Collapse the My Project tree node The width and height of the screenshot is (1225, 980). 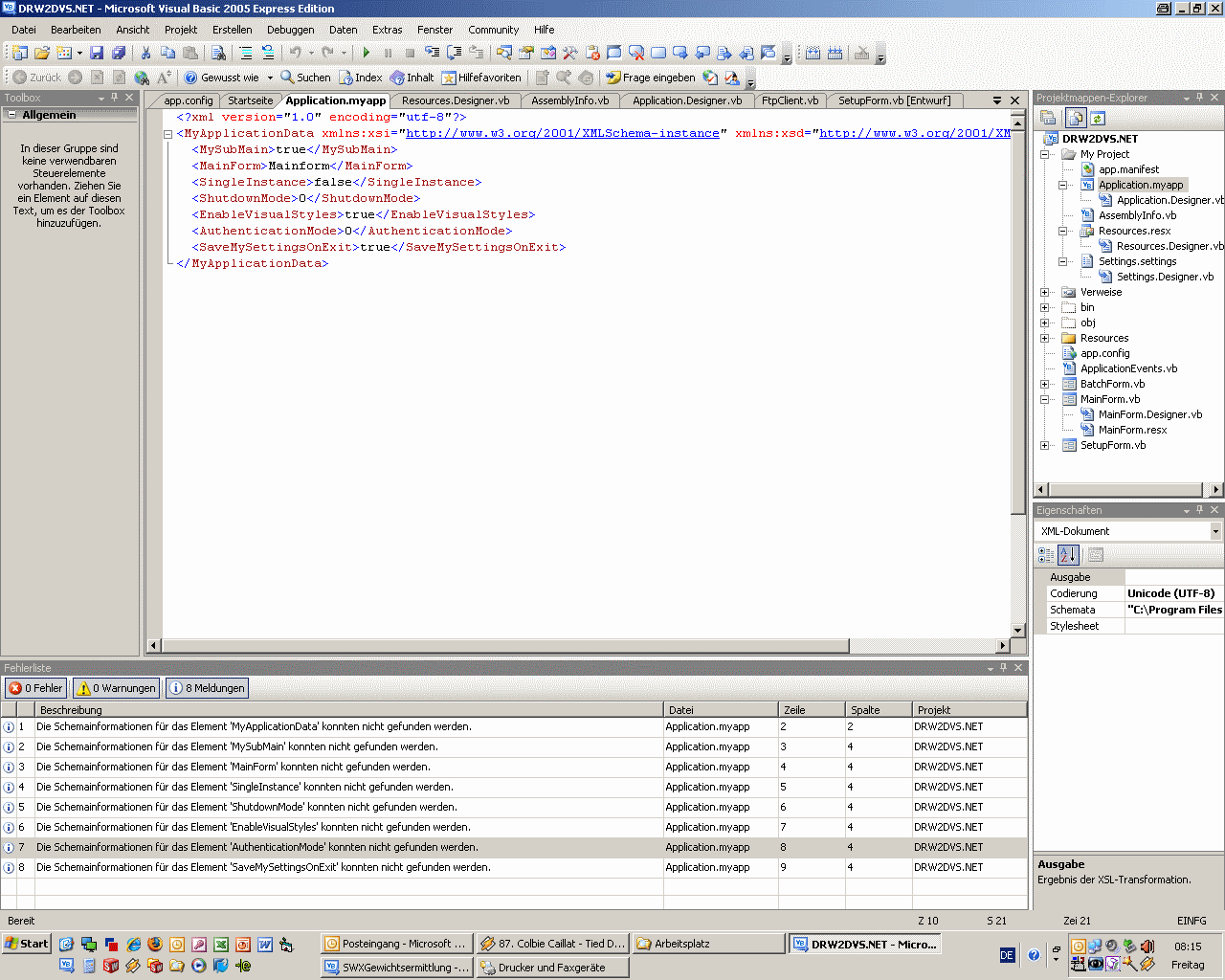(x=1045, y=154)
